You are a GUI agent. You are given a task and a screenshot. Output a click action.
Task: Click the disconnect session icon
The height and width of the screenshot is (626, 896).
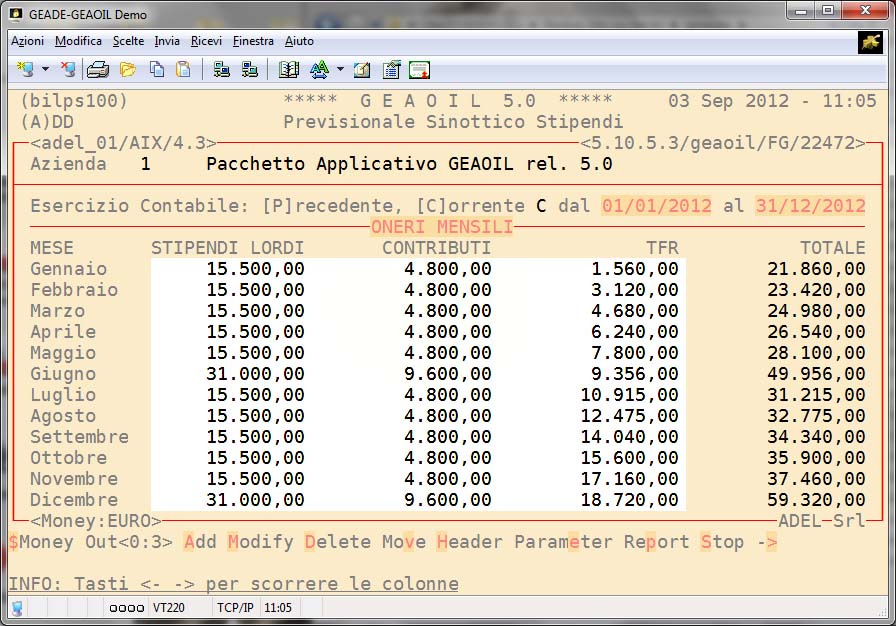point(67,70)
